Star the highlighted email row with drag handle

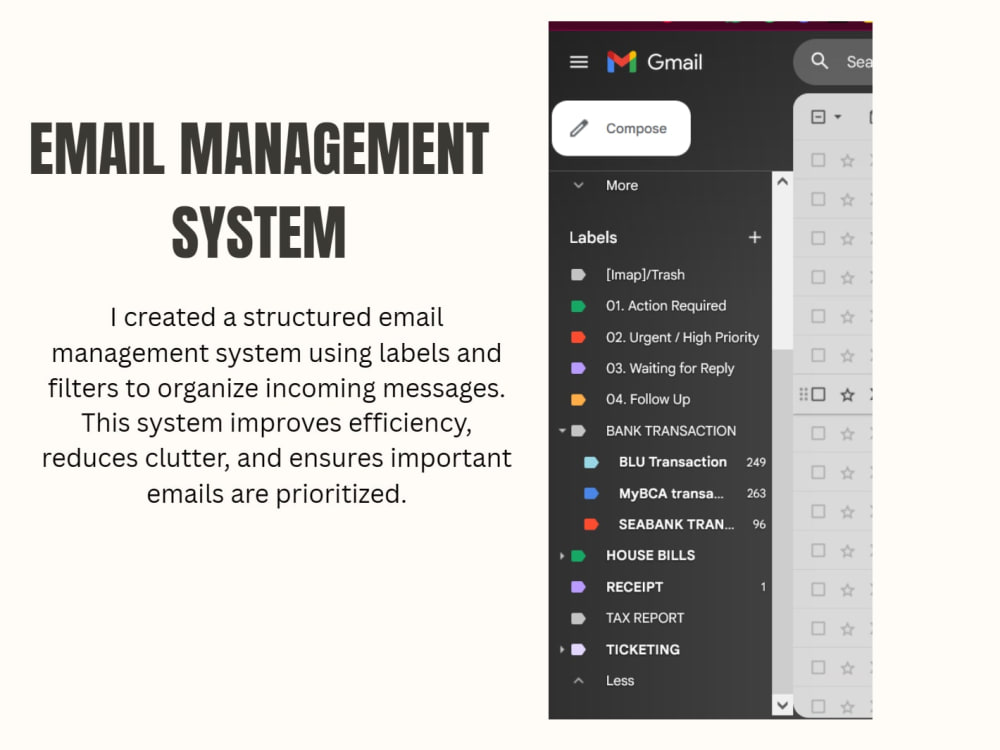[847, 395]
